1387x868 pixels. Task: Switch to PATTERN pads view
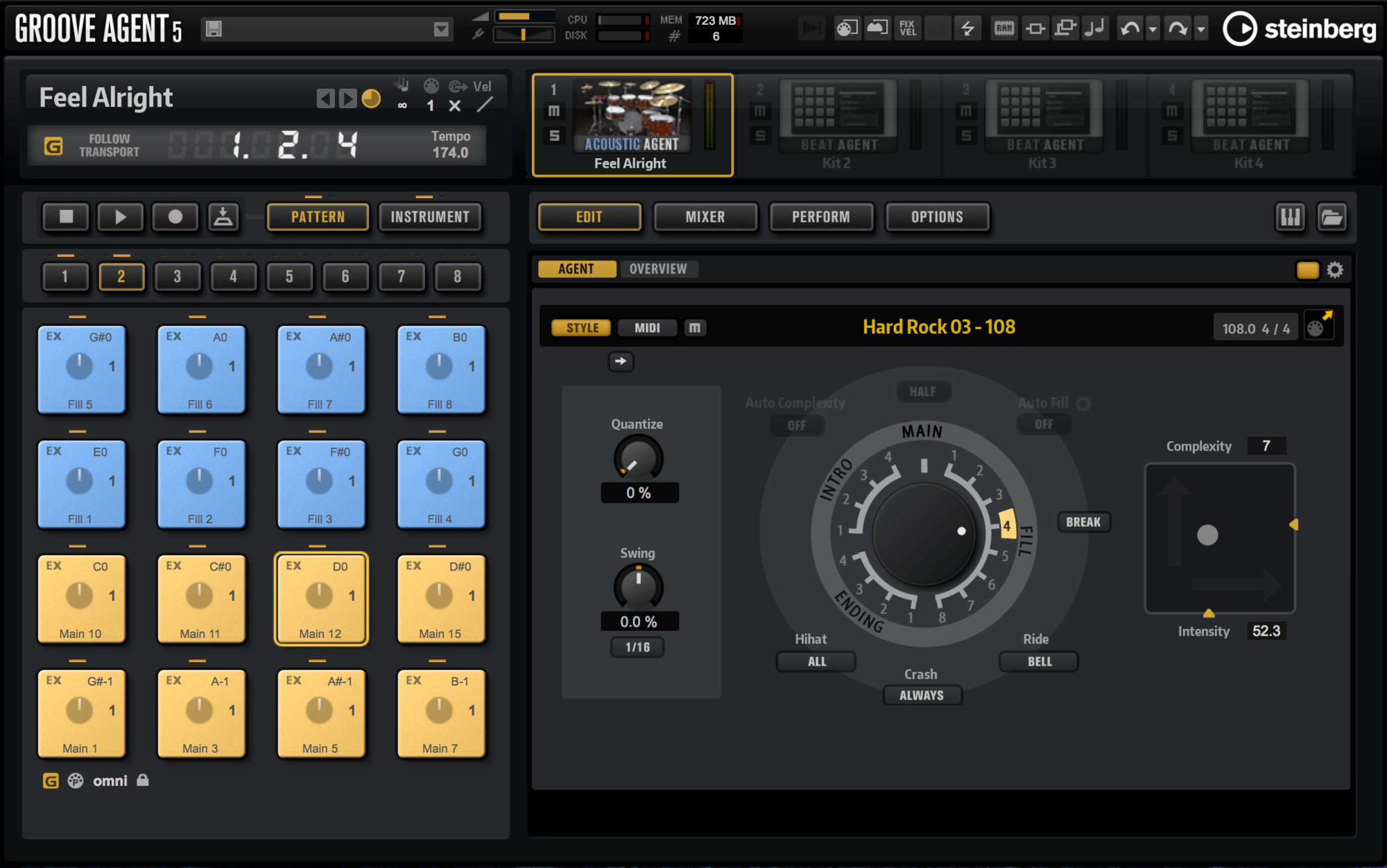pyautogui.click(x=318, y=217)
